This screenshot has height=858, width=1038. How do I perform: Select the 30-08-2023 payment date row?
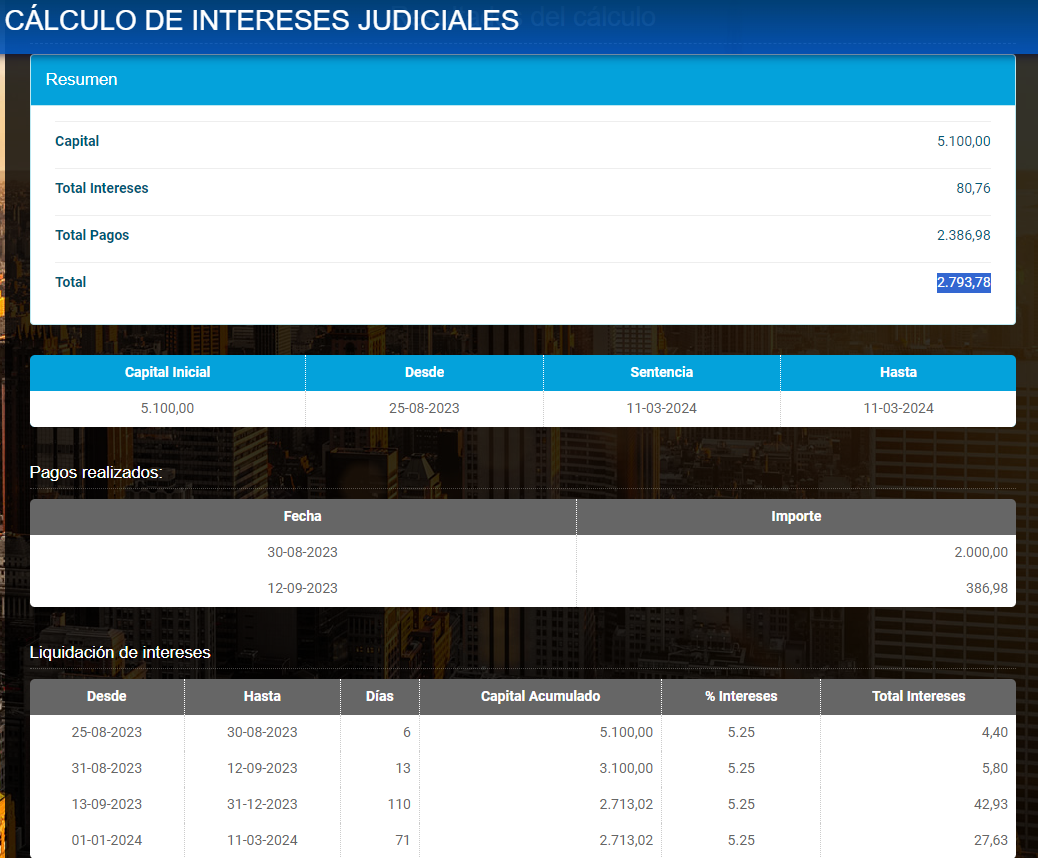[x=302, y=552]
